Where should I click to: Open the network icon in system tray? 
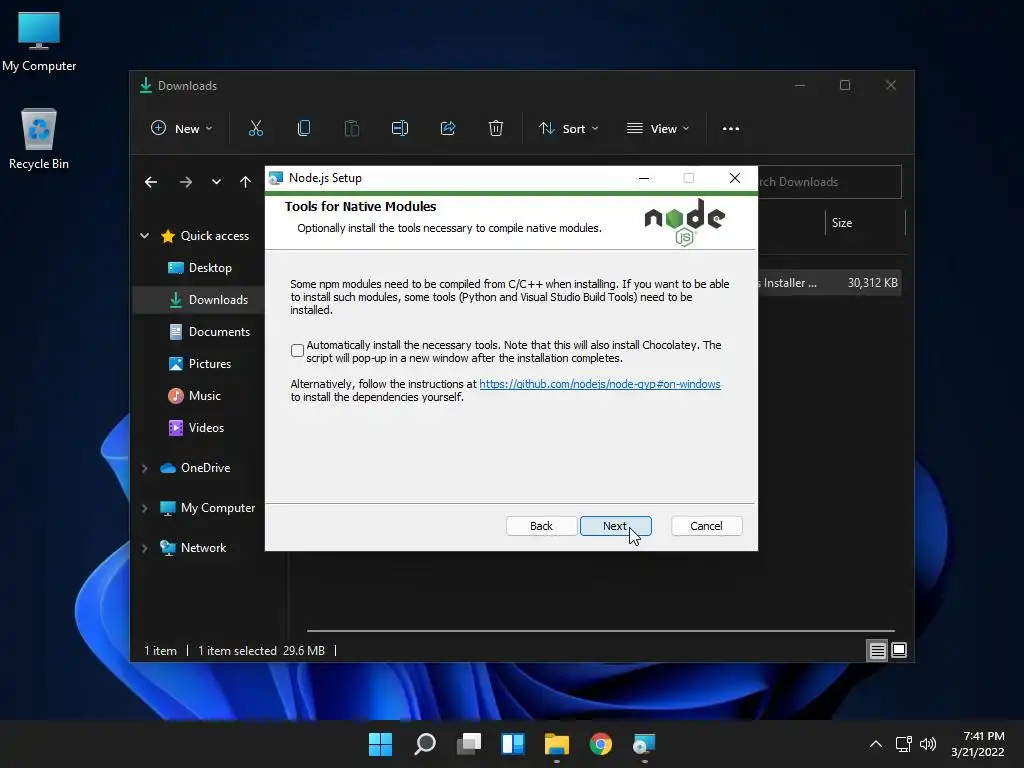(x=904, y=744)
